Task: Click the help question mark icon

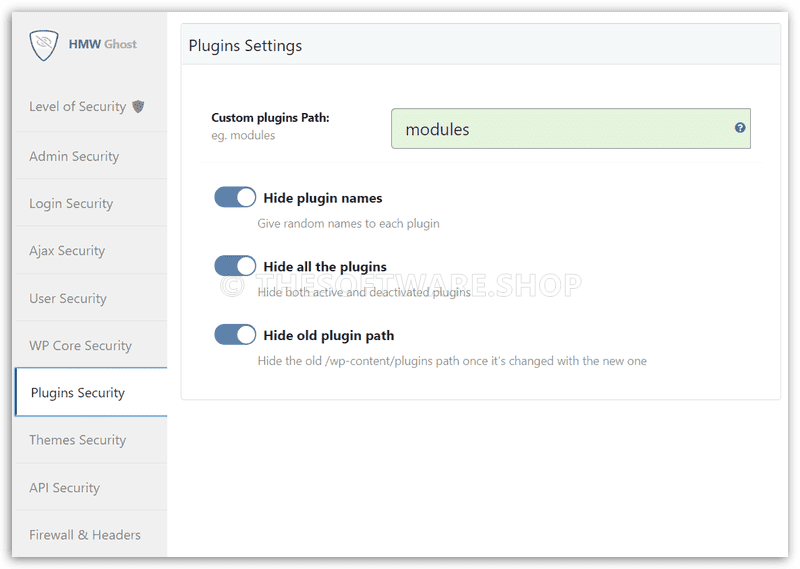Action: point(740,128)
